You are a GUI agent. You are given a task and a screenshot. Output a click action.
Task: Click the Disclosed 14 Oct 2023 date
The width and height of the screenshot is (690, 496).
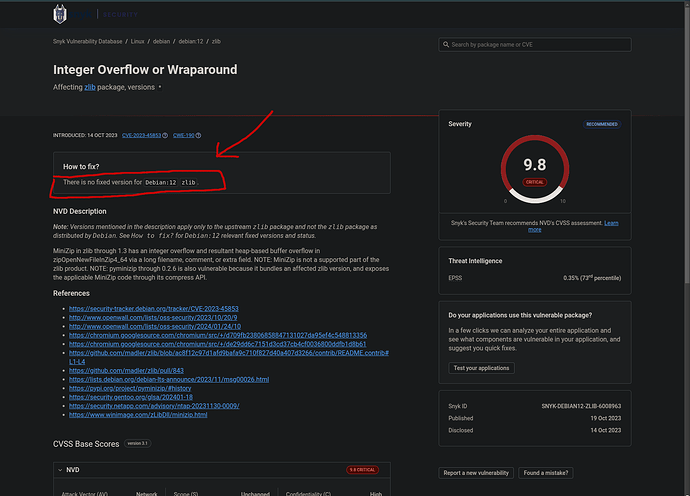[606, 430]
